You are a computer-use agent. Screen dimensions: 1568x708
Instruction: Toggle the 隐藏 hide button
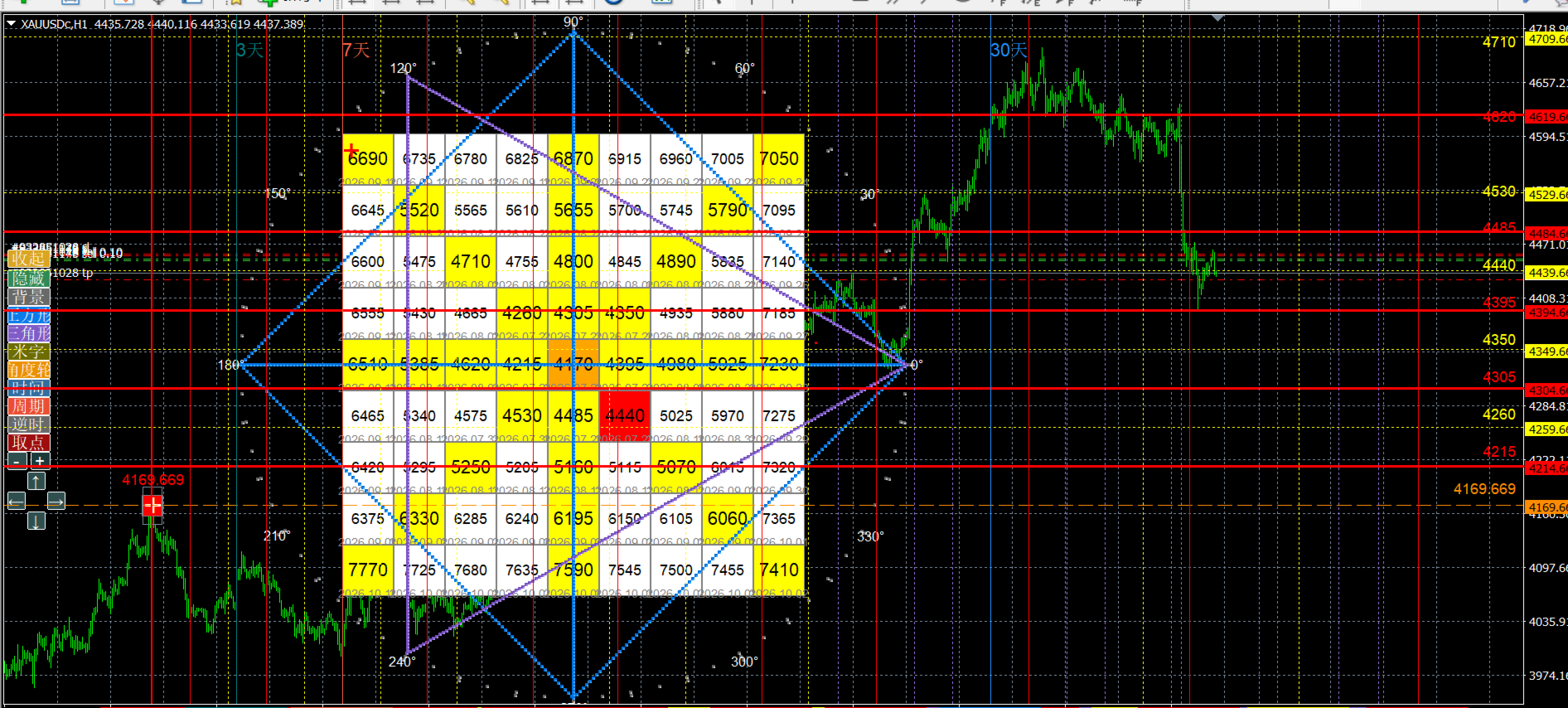tap(29, 278)
